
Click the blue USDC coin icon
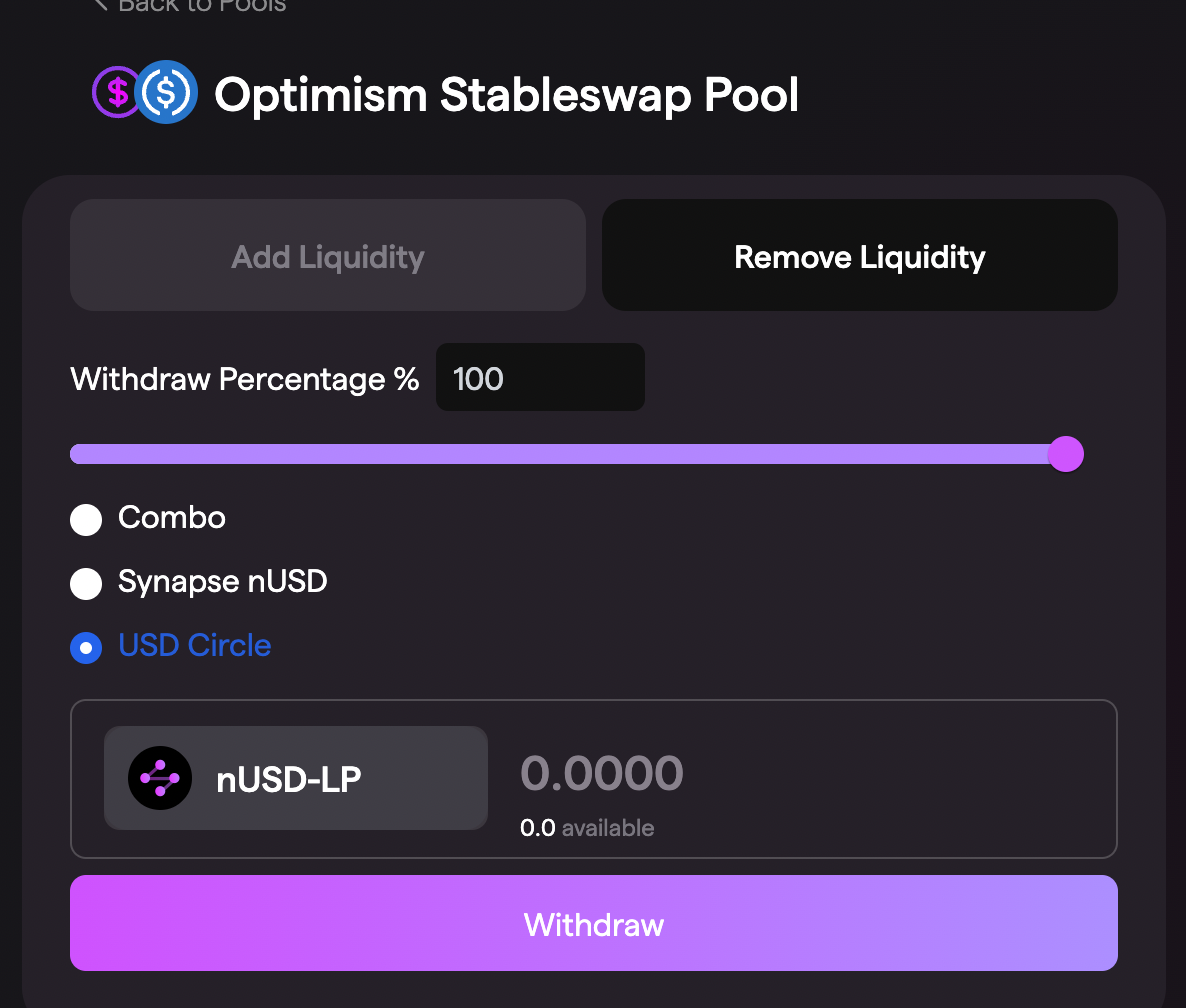pos(166,92)
